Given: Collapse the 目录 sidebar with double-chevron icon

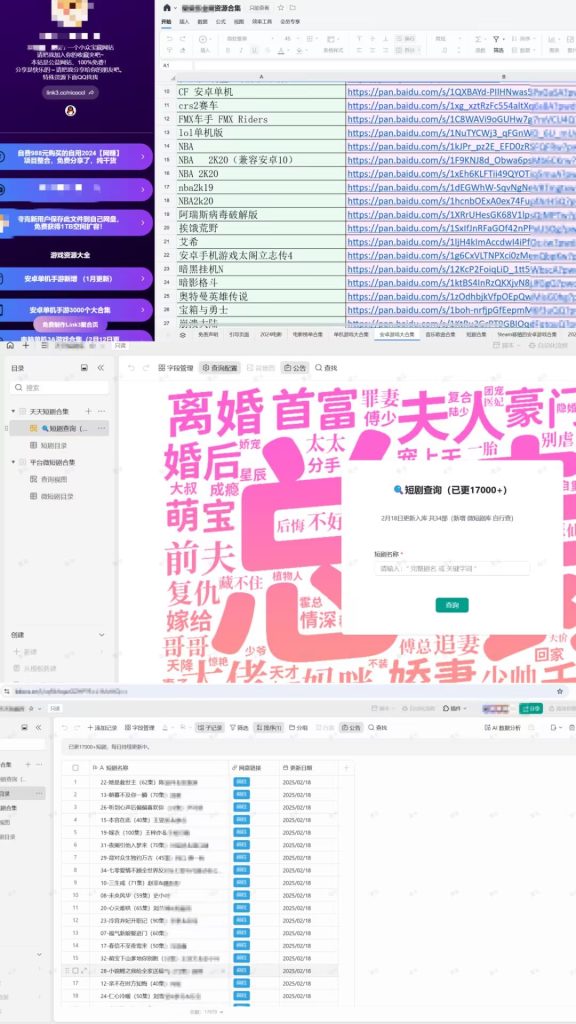Looking at the screenshot, I should click(101, 368).
